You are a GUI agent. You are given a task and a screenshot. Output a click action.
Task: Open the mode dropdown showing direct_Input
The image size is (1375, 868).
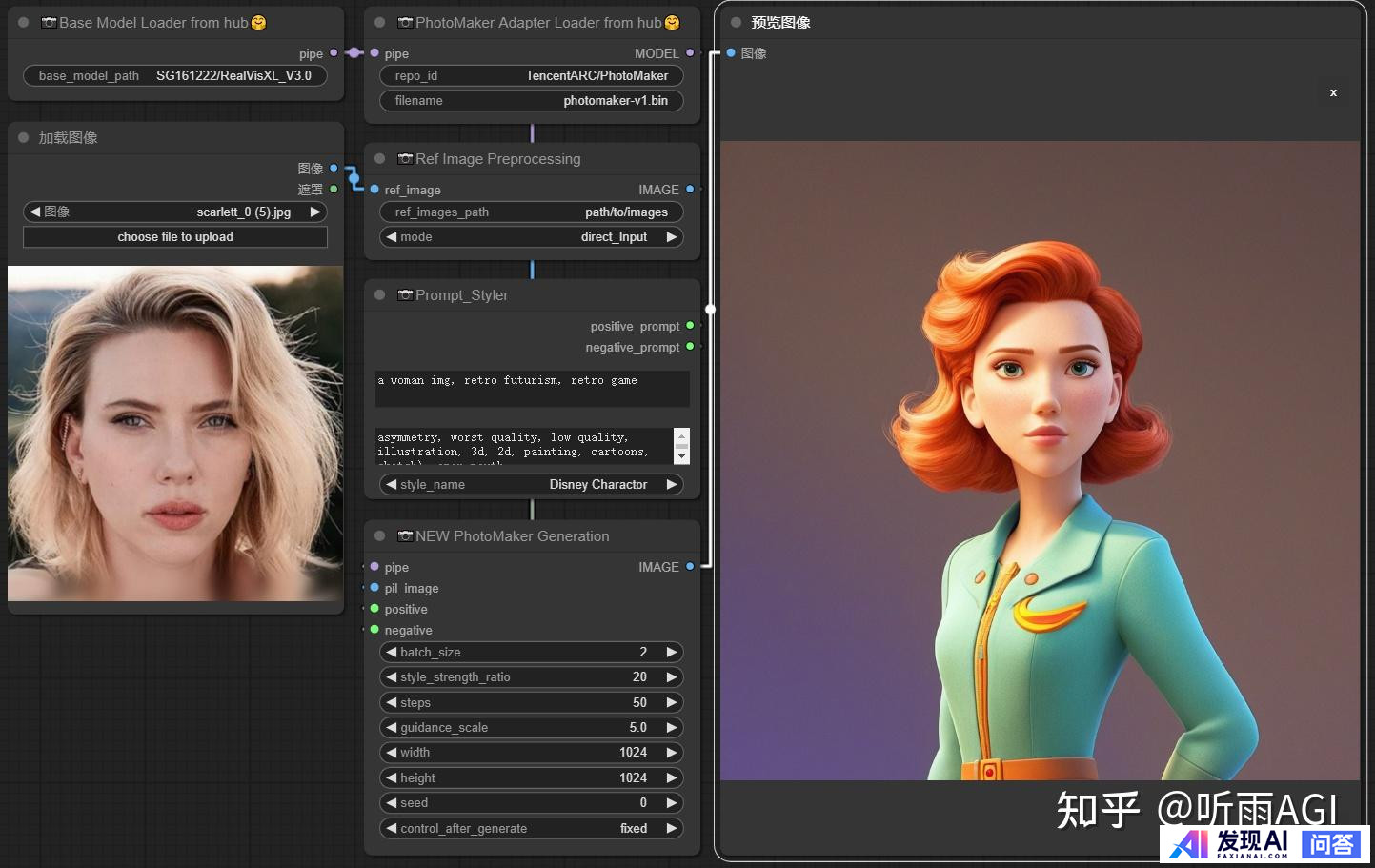[532, 237]
